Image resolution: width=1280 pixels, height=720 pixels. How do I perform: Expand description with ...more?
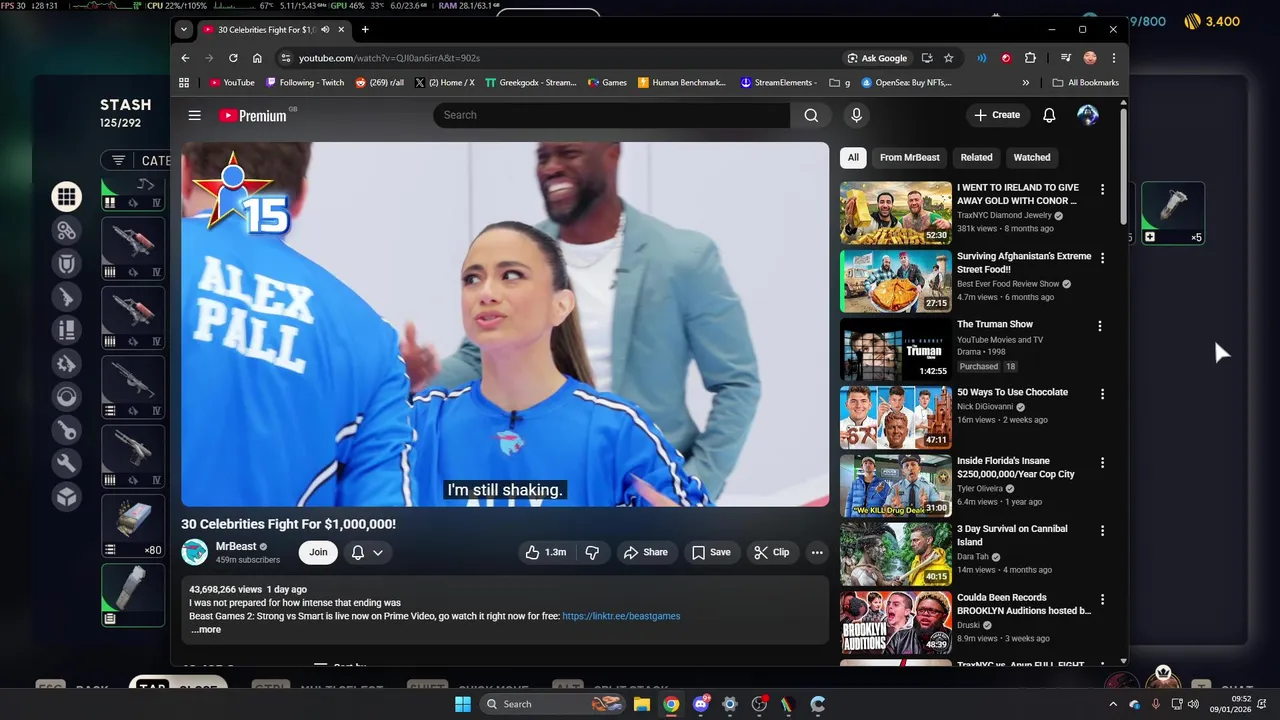coord(206,630)
